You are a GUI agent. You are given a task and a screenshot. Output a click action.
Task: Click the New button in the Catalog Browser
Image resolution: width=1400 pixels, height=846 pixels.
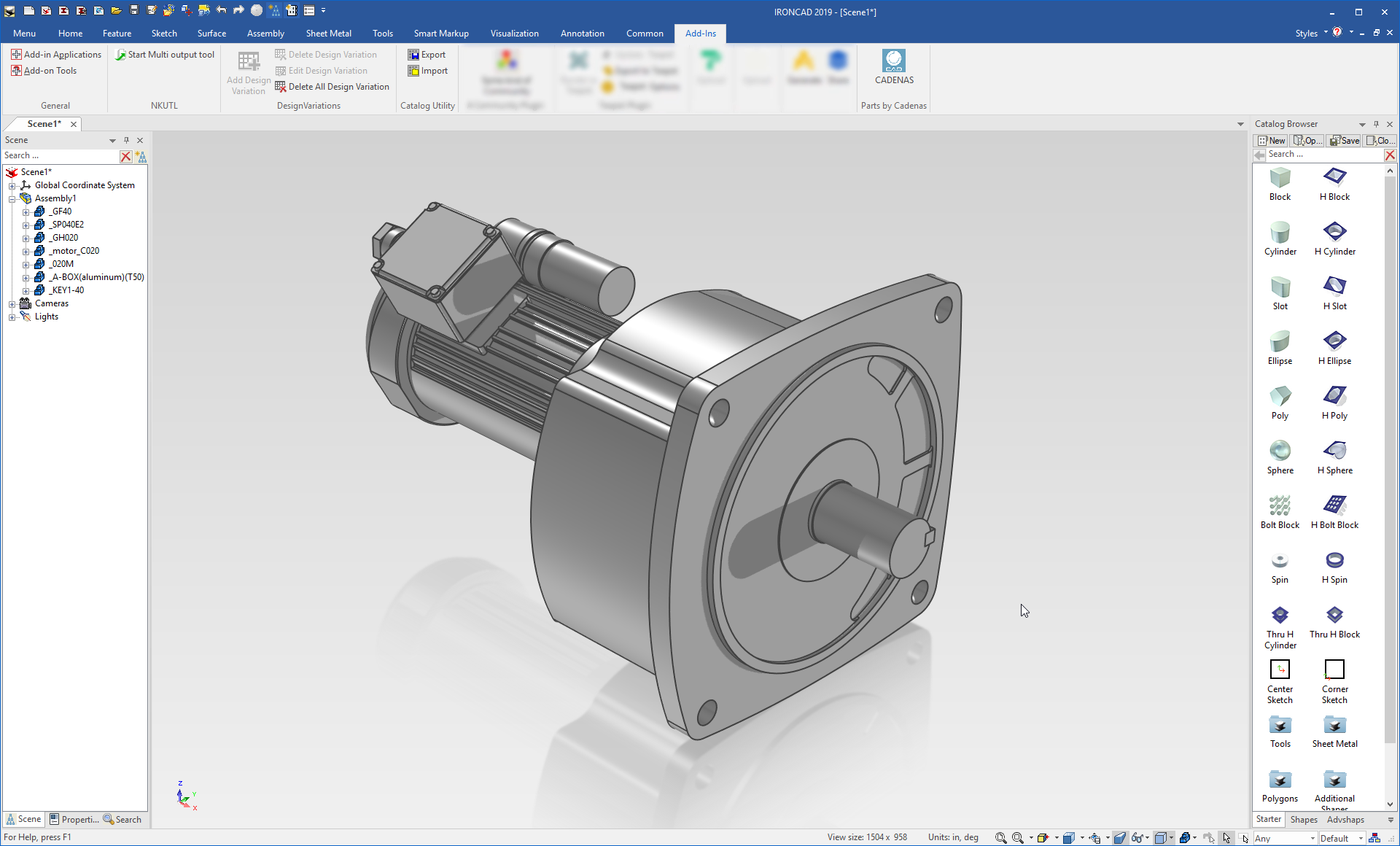pos(1270,140)
